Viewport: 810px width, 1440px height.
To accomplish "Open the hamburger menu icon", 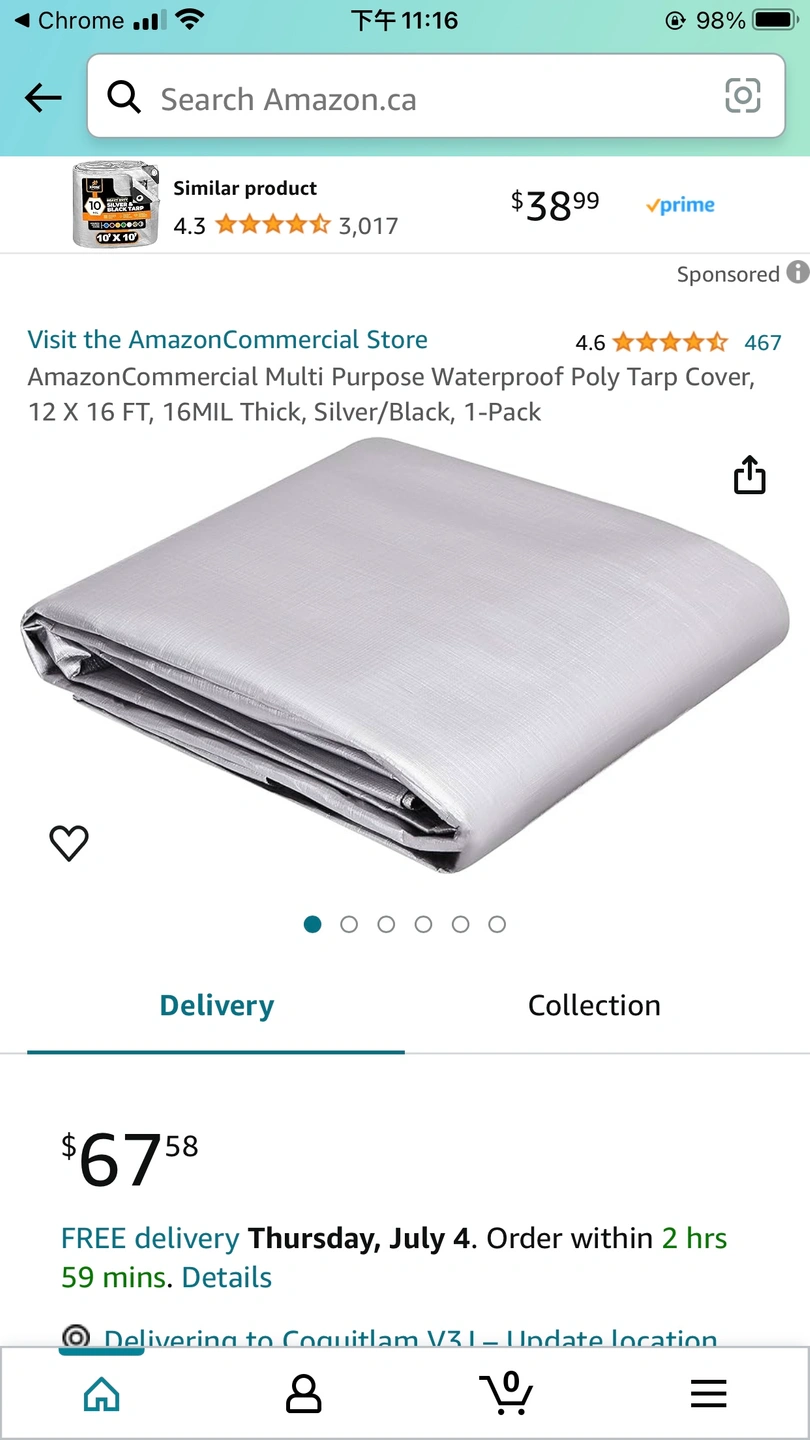I will click(x=708, y=1394).
